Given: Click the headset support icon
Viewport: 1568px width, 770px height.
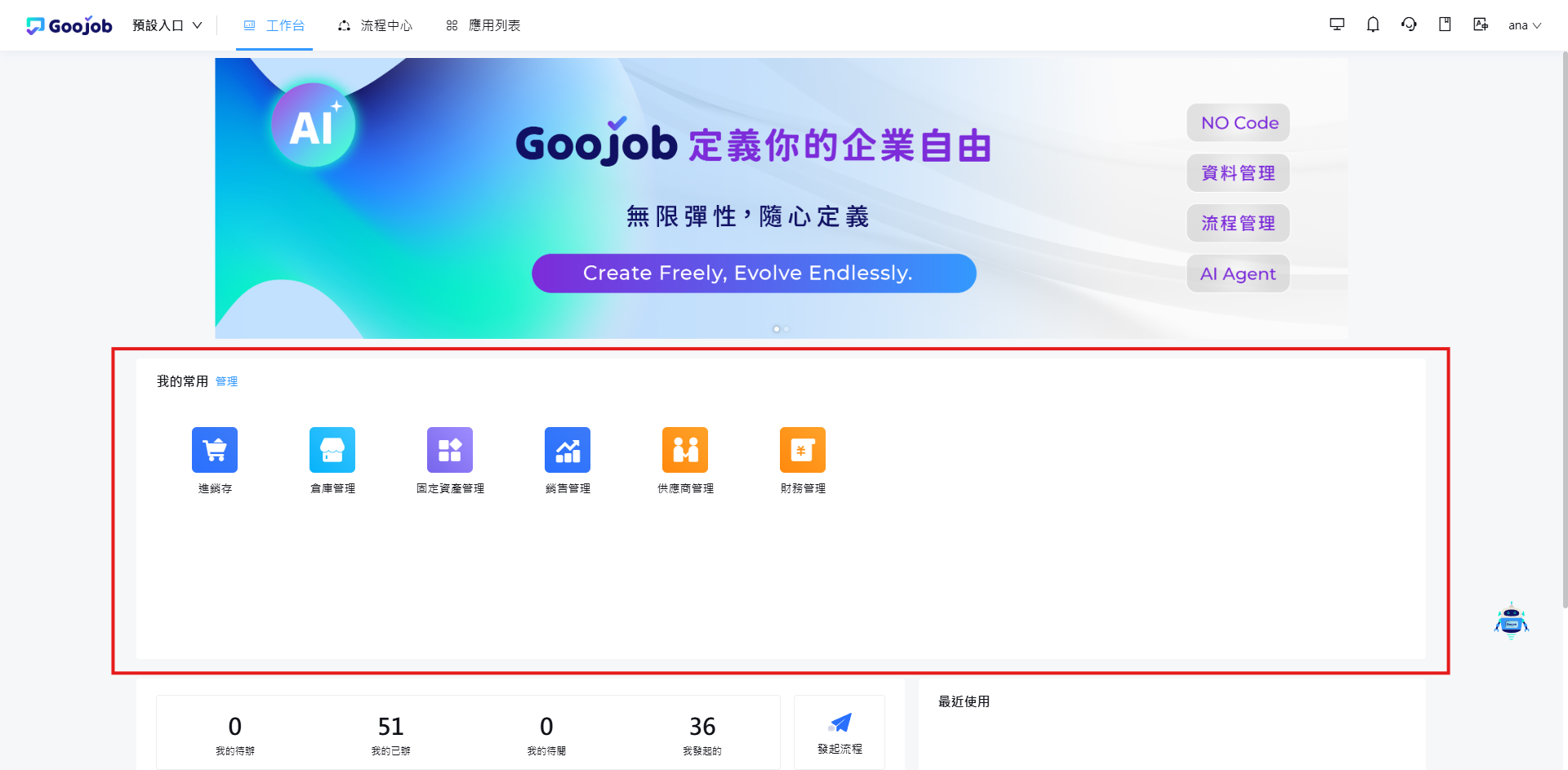Looking at the screenshot, I should point(1409,24).
